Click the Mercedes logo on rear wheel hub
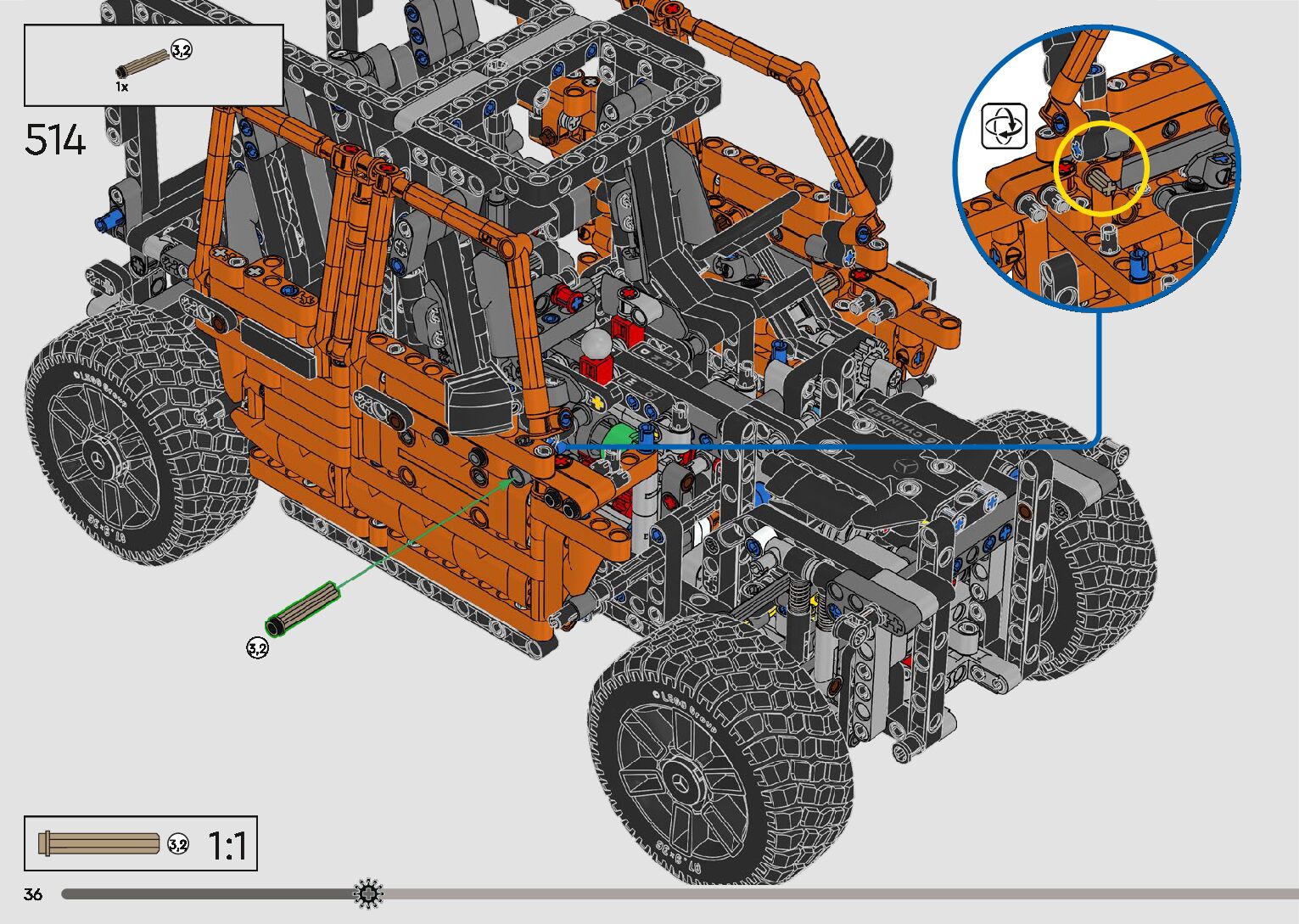The width and height of the screenshot is (1299, 924). (101, 460)
